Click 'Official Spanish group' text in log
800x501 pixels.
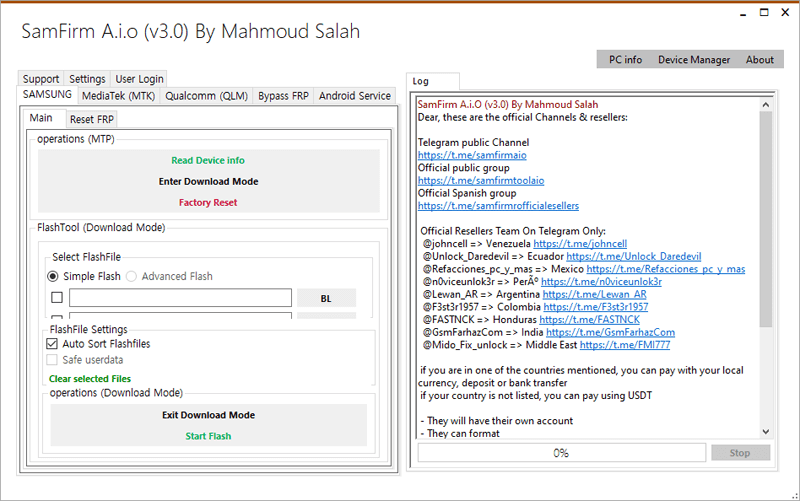[467, 193]
